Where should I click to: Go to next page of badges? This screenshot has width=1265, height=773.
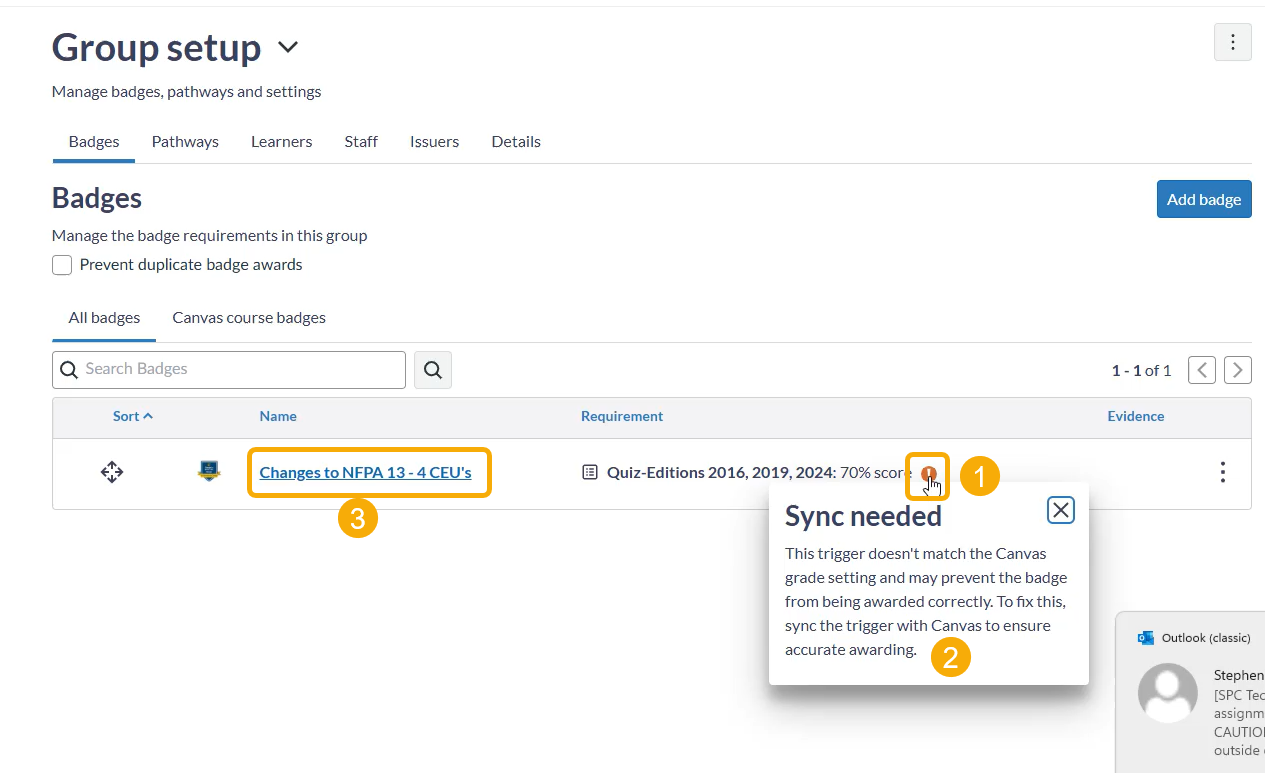point(1238,370)
